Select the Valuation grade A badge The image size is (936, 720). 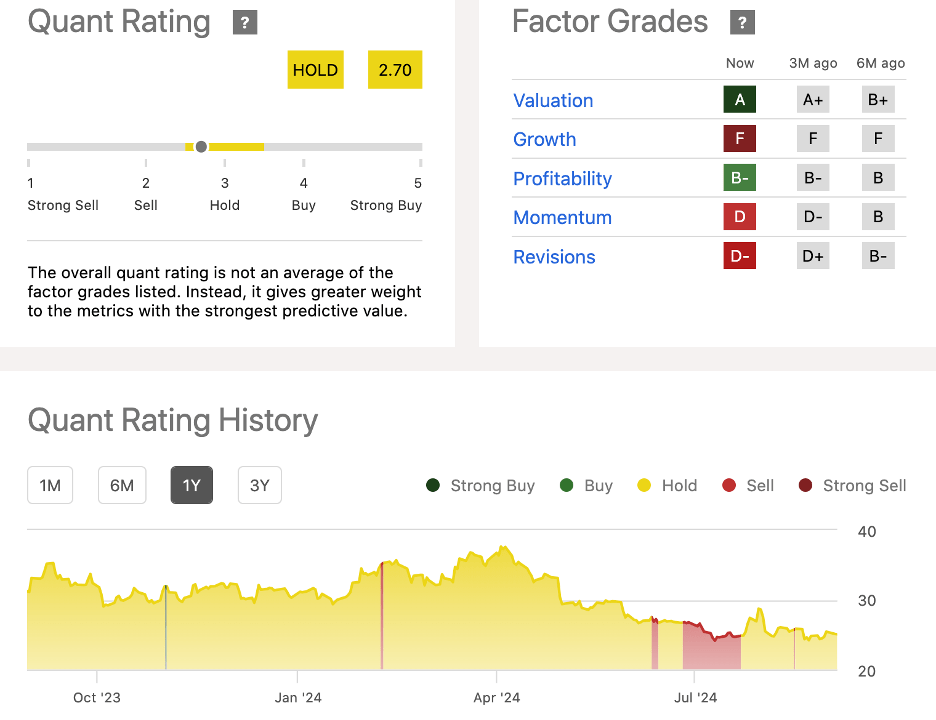(x=739, y=99)
